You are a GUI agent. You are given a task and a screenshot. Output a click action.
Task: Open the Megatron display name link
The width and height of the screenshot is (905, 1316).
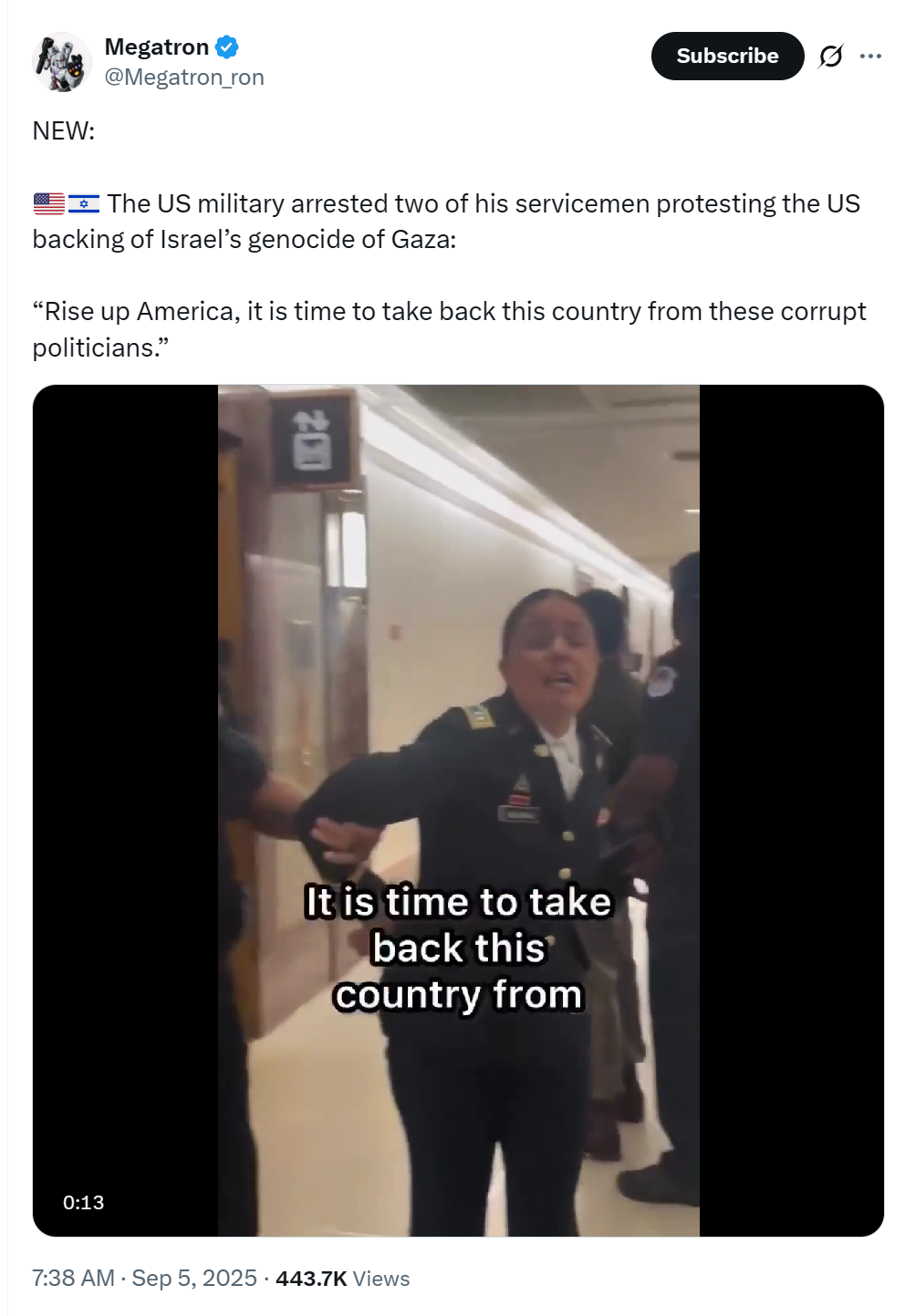(x=157, y=47)
